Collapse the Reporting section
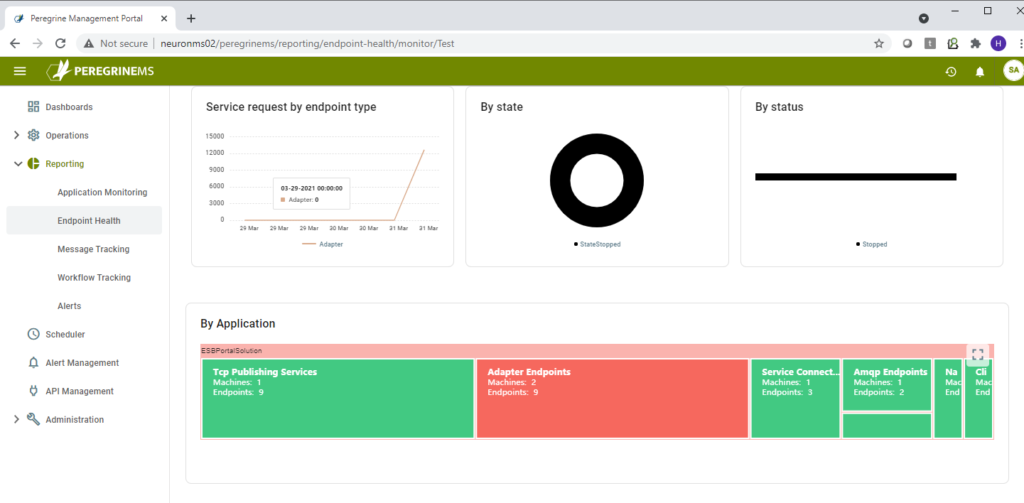 pyautogui.click(x=16, y=163)
